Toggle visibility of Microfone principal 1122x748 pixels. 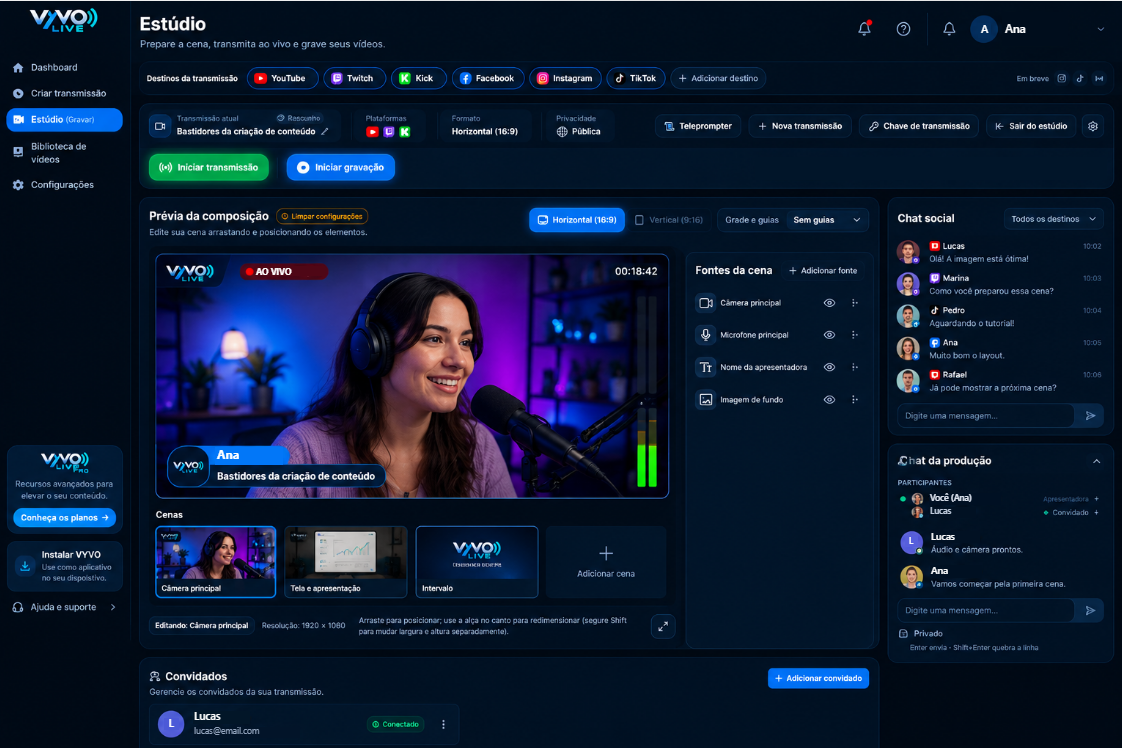829,335
